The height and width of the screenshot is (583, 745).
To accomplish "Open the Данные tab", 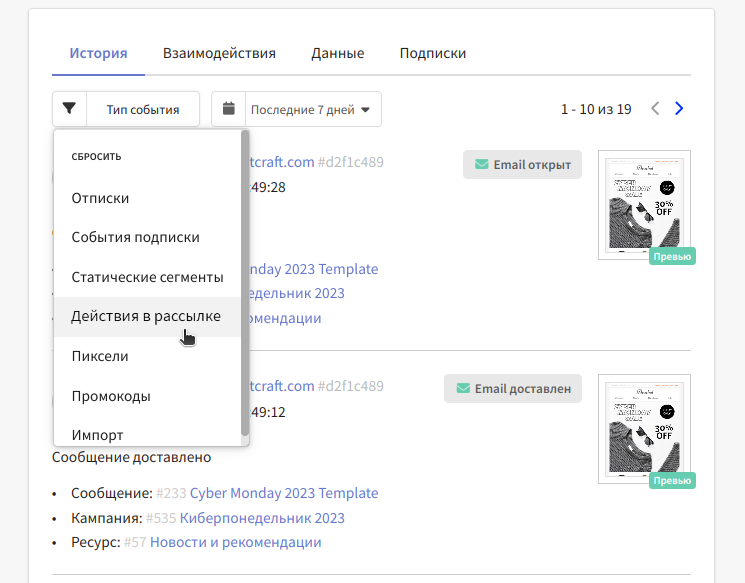I will point(337,53).
